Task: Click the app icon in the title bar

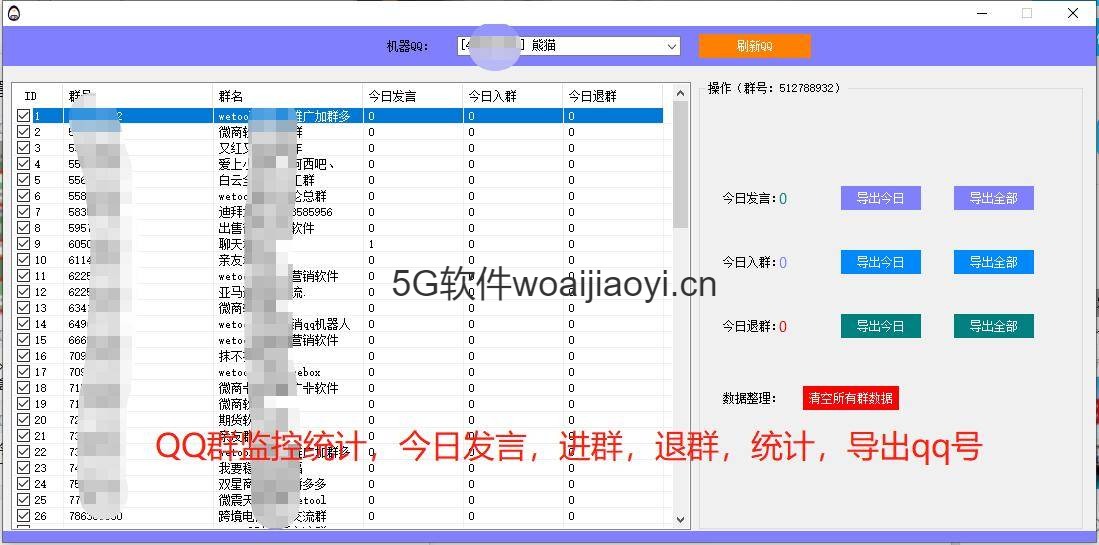Action: [13, 13]
